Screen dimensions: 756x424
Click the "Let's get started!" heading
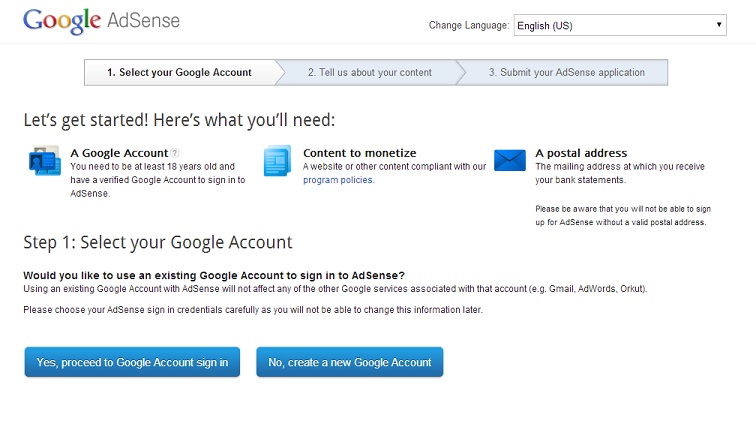(179, 120)
